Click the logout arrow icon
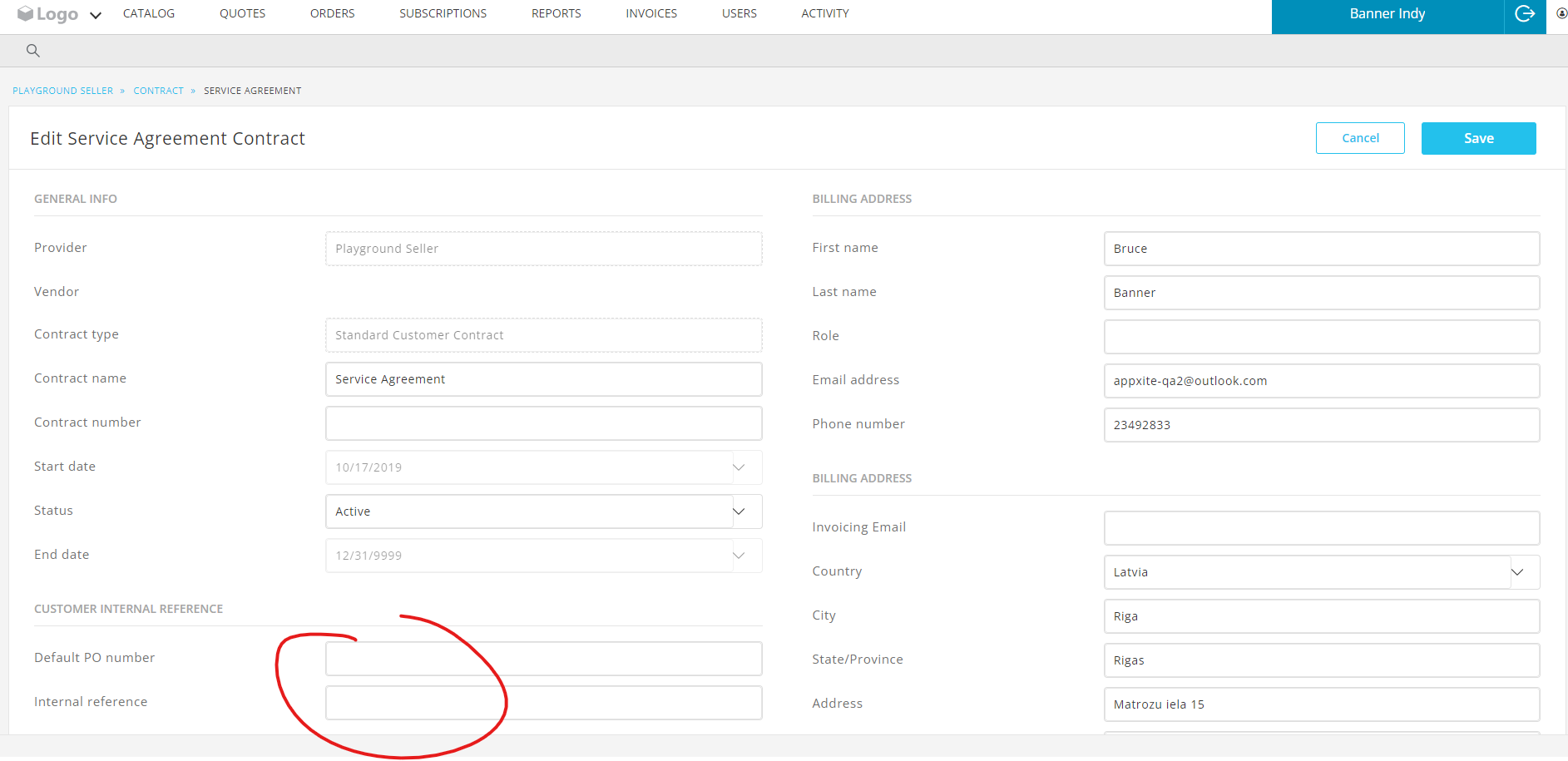This screenshot has height=761, width=1568. point(1525,14)
